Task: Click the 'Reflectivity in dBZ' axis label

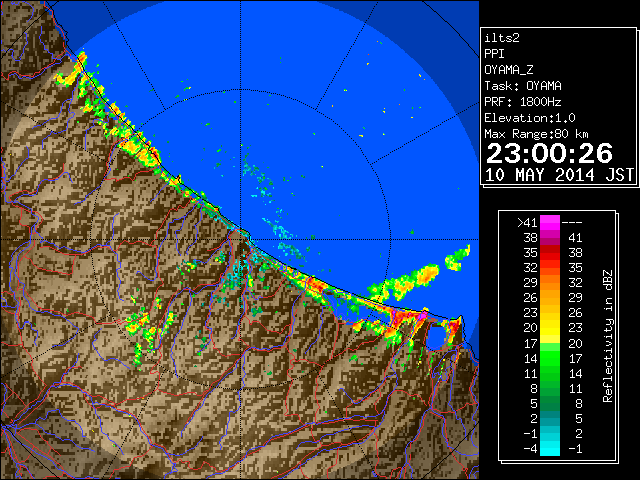Action: [608, 336]
